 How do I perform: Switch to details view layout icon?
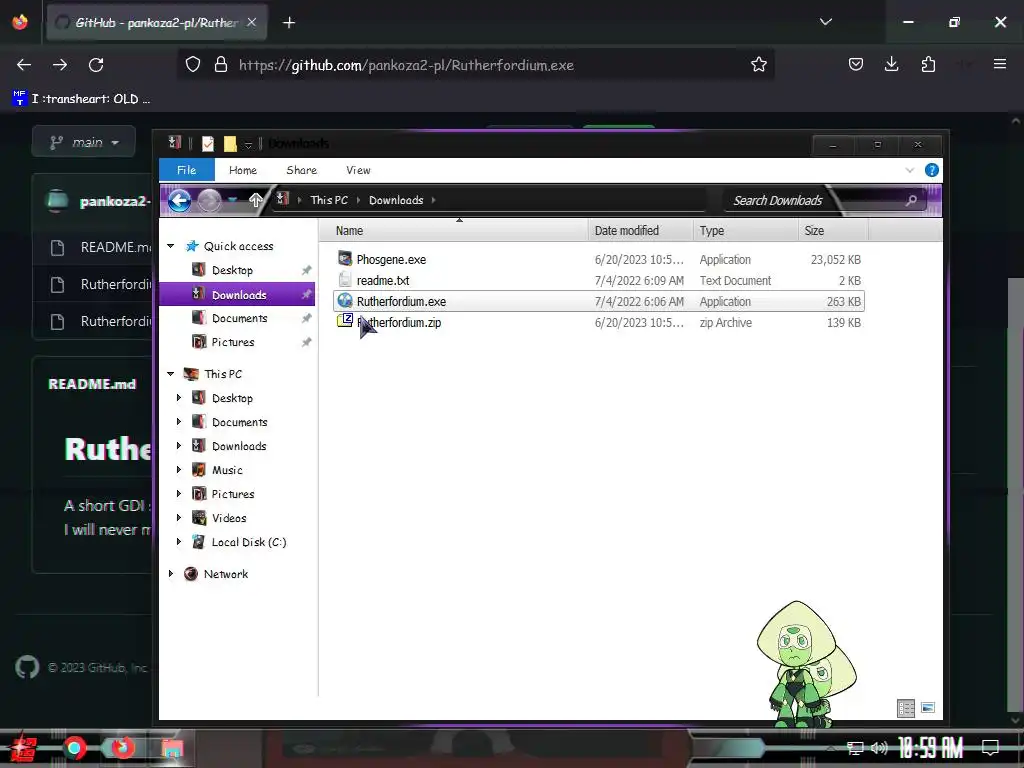(x=906, y=708)
